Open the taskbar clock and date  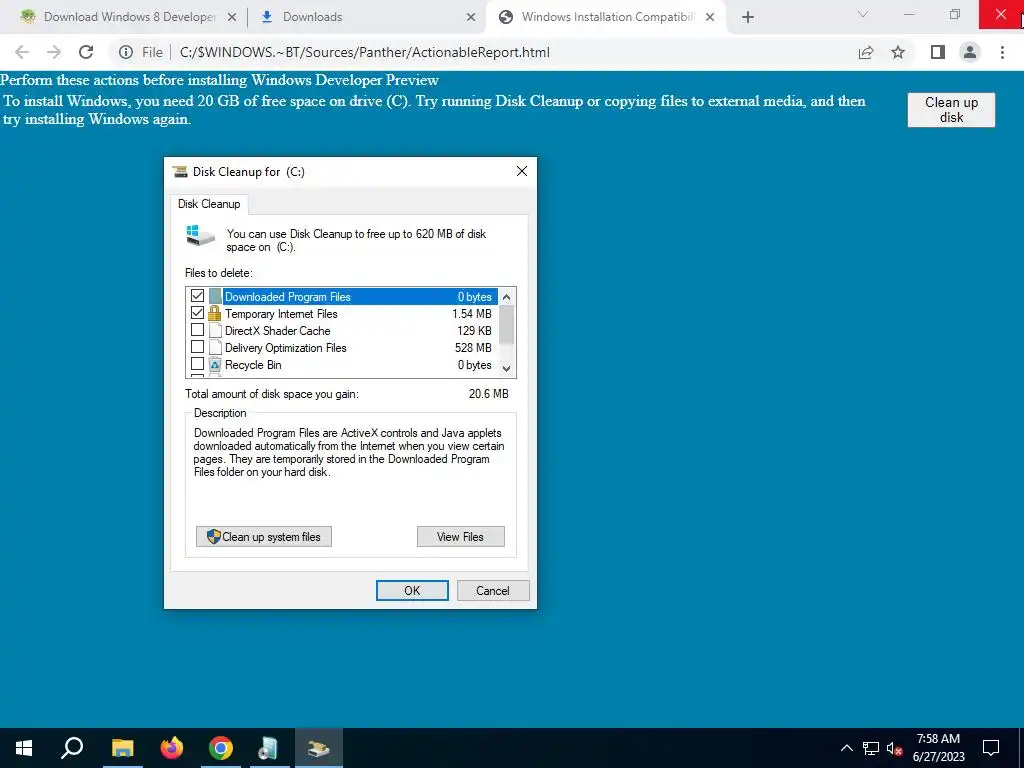(x=938, y=748)
